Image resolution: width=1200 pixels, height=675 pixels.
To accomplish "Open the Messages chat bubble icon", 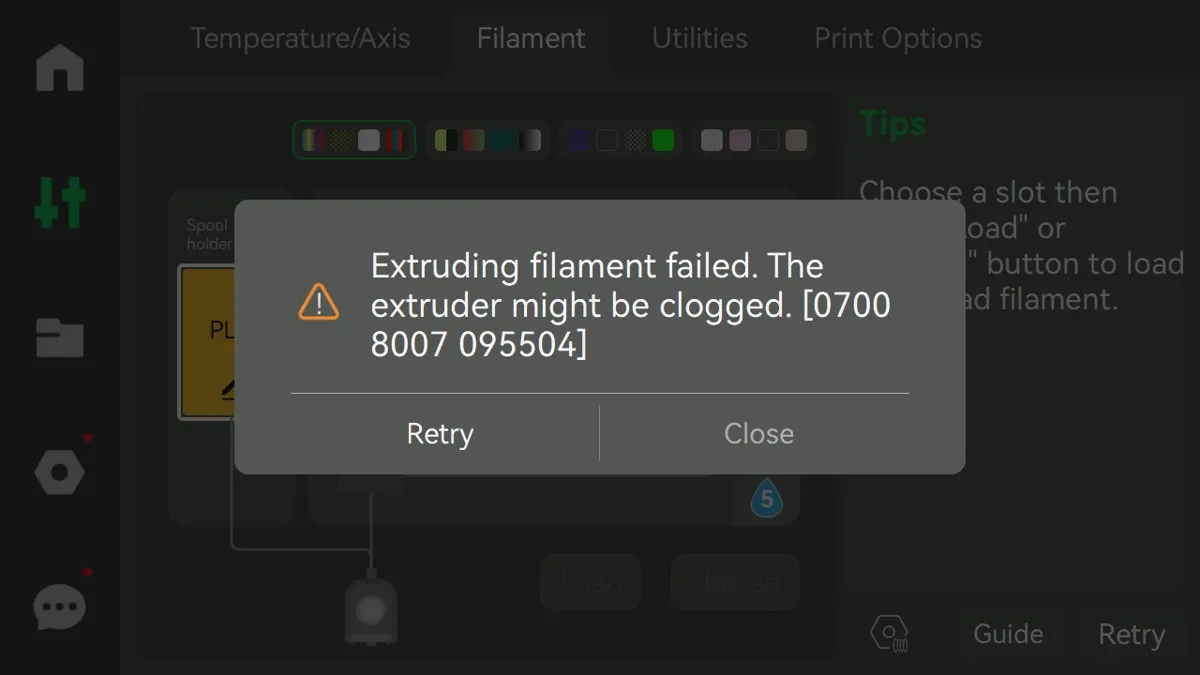I will (x=60, y=607).
